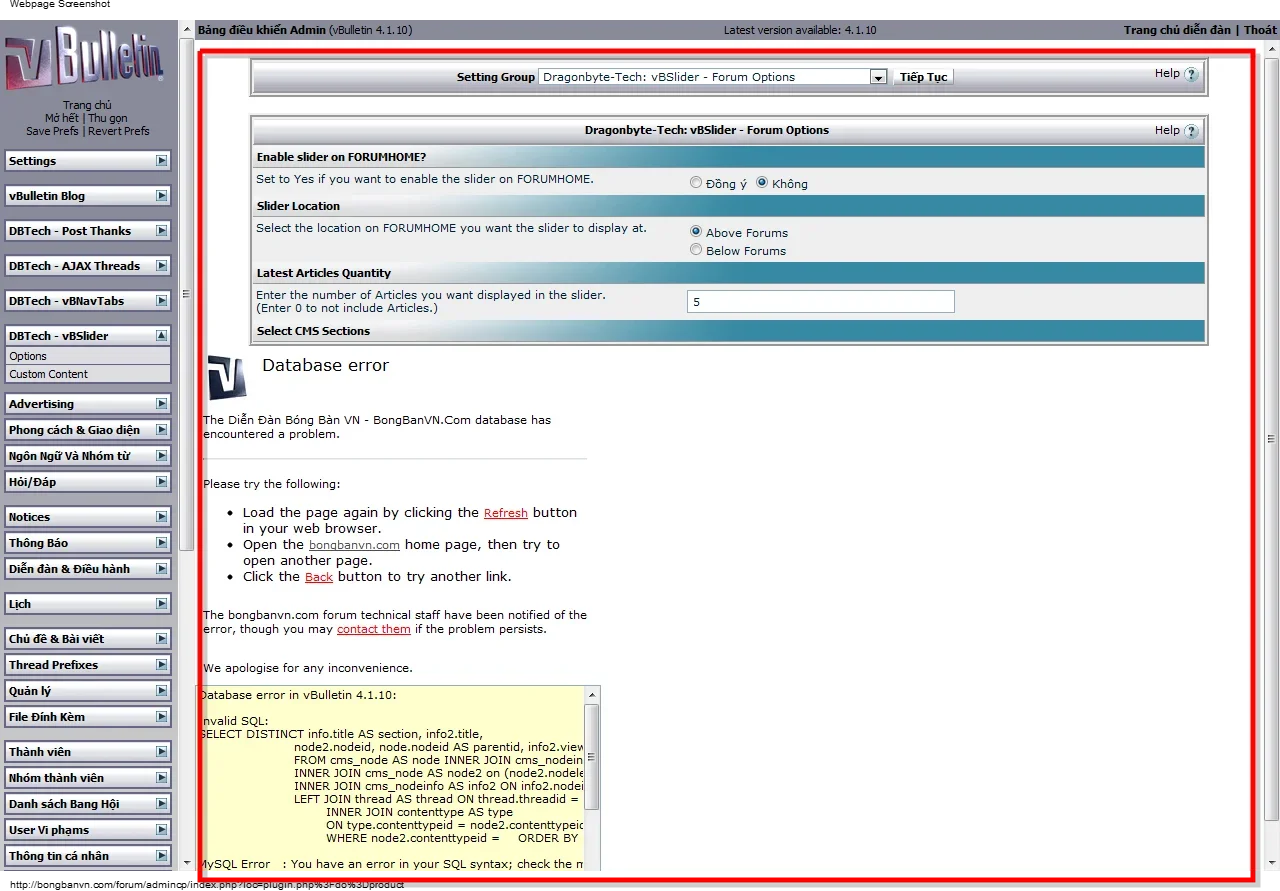
Task: Open Help icon in vBSlider Forum Options header
Action: tap(1191, 131)
